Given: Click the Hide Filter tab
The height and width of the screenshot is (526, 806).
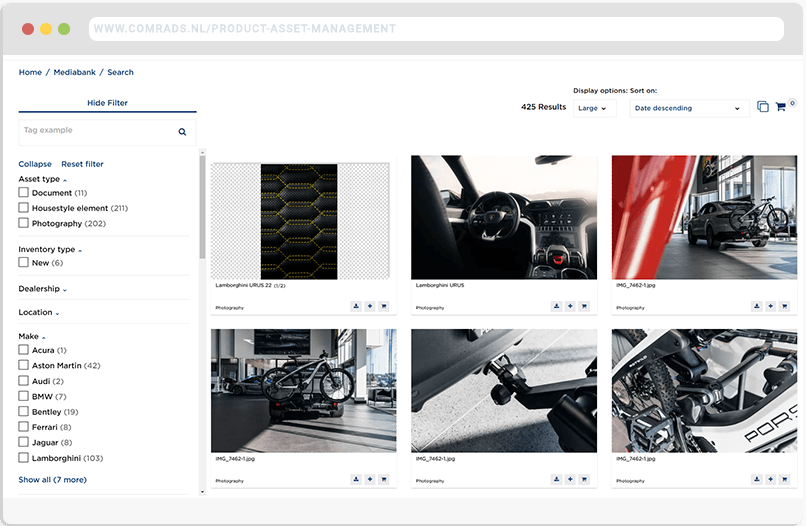Looking at the screenshot, I should (x=107, y=103).
